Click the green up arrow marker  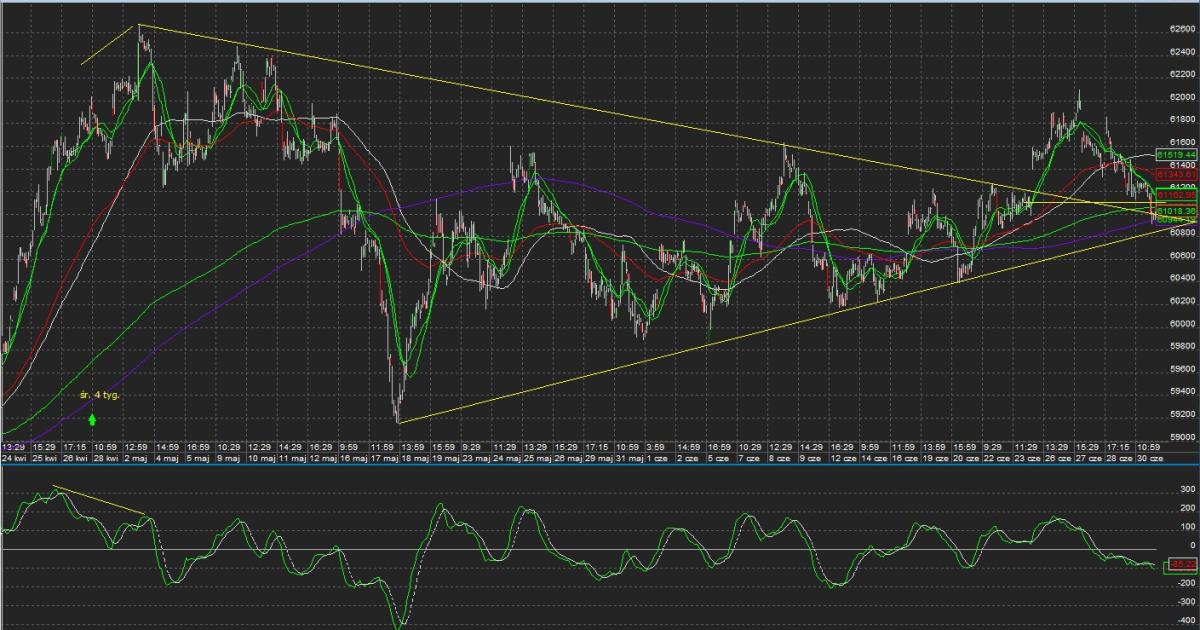[x=92, y=419]
